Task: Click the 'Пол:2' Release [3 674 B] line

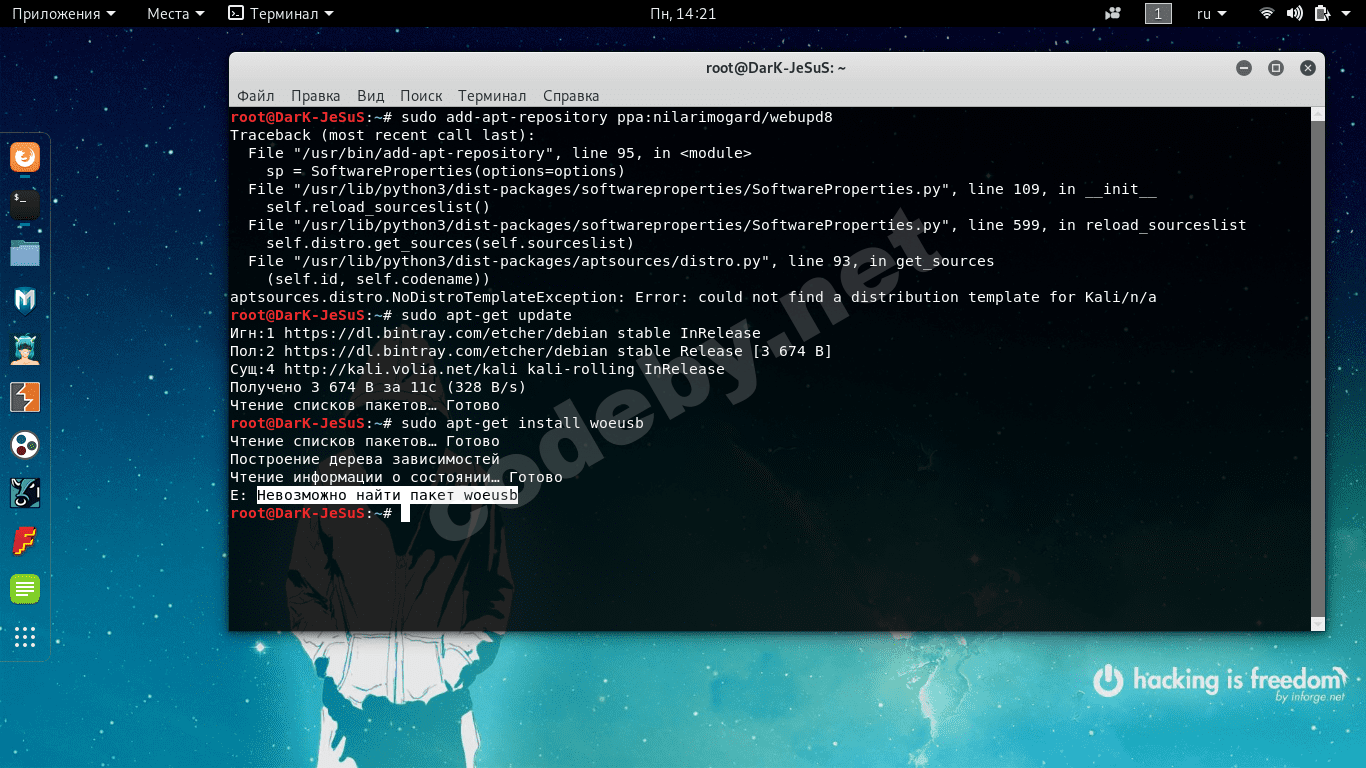Action: click(531, 351)
